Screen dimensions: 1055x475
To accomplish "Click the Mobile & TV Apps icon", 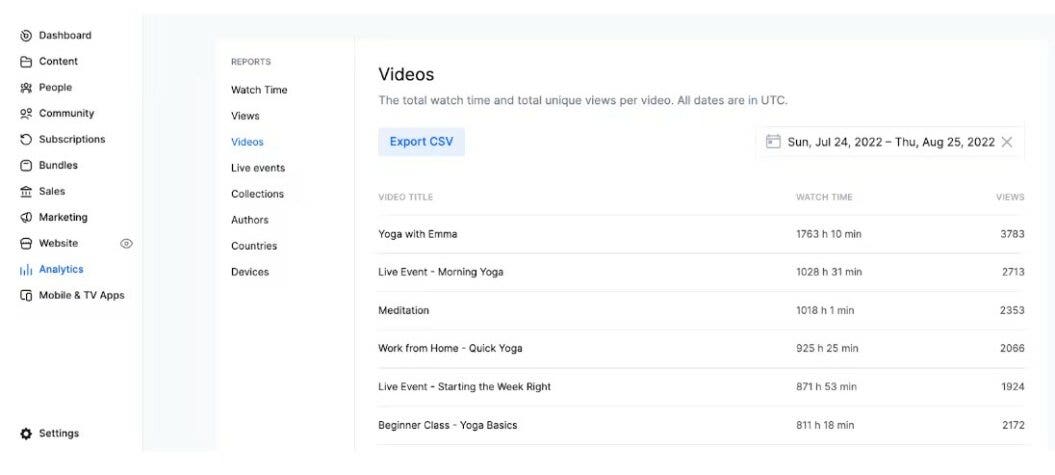I will 26,295.
